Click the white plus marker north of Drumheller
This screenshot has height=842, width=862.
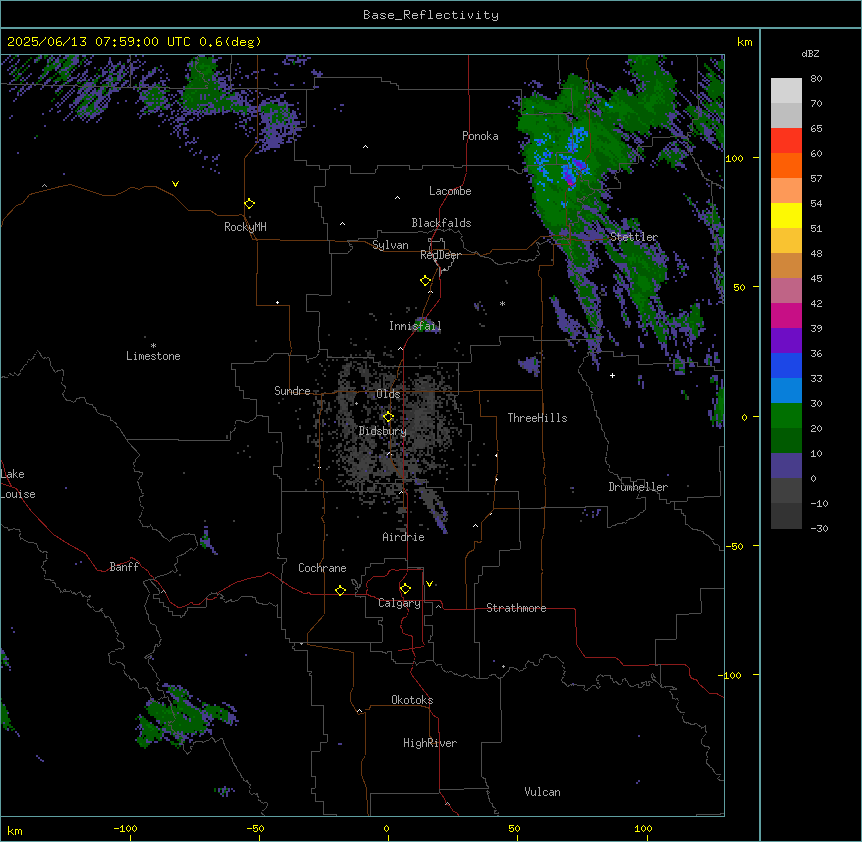coord(612,375)
